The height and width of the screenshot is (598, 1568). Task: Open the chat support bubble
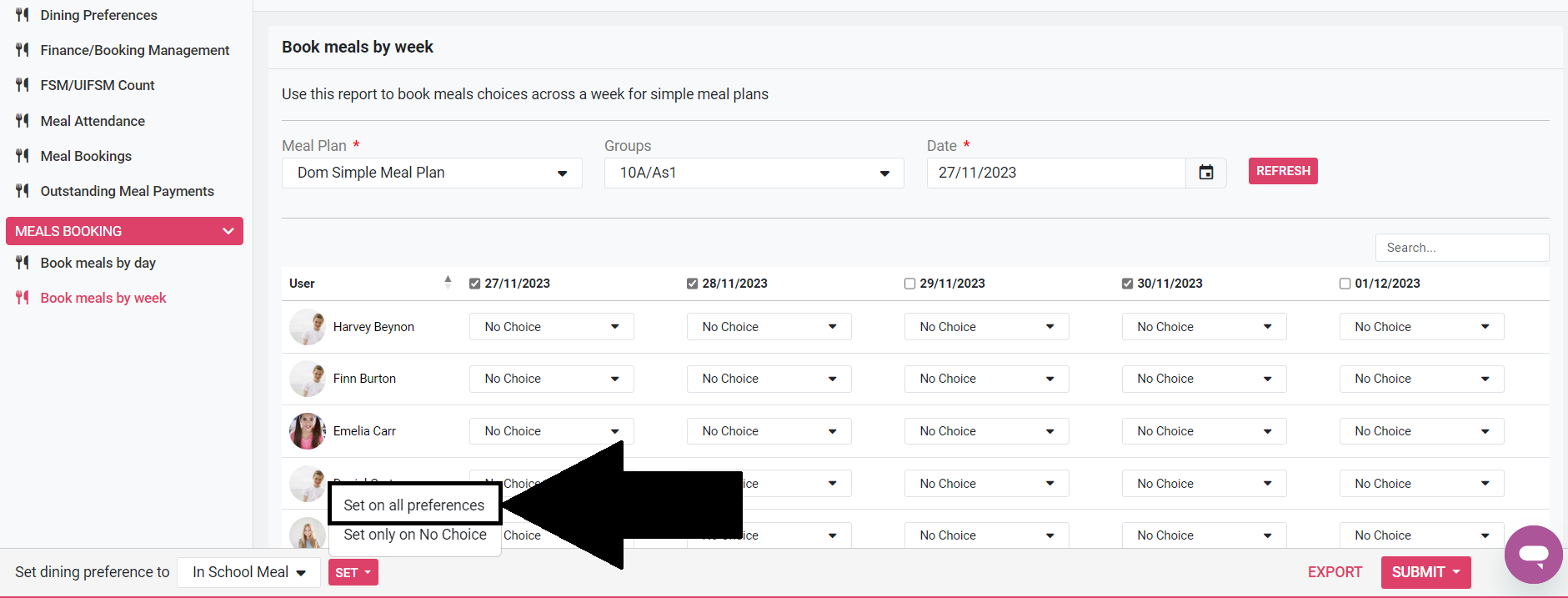pyautogui.click(x=1533, y=554)
